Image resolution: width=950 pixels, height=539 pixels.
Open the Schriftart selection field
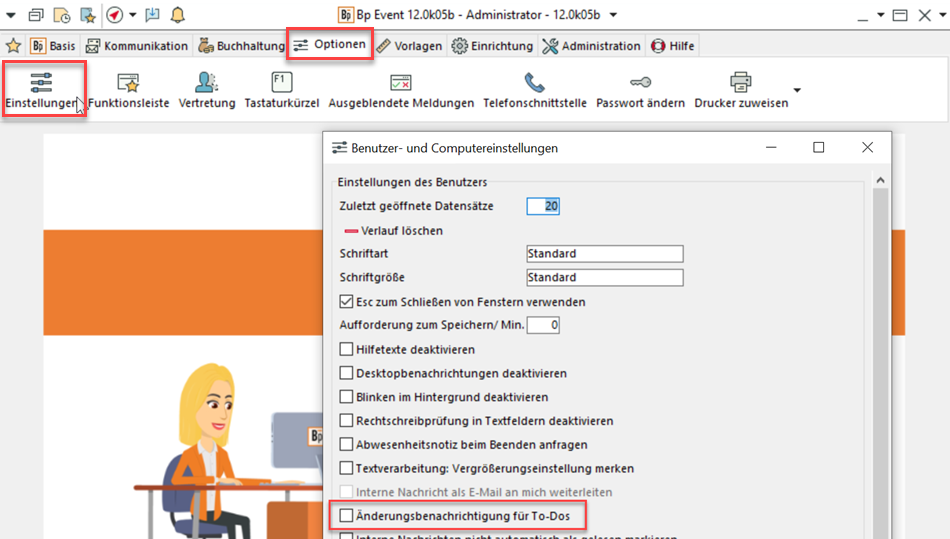coord(604,254)
